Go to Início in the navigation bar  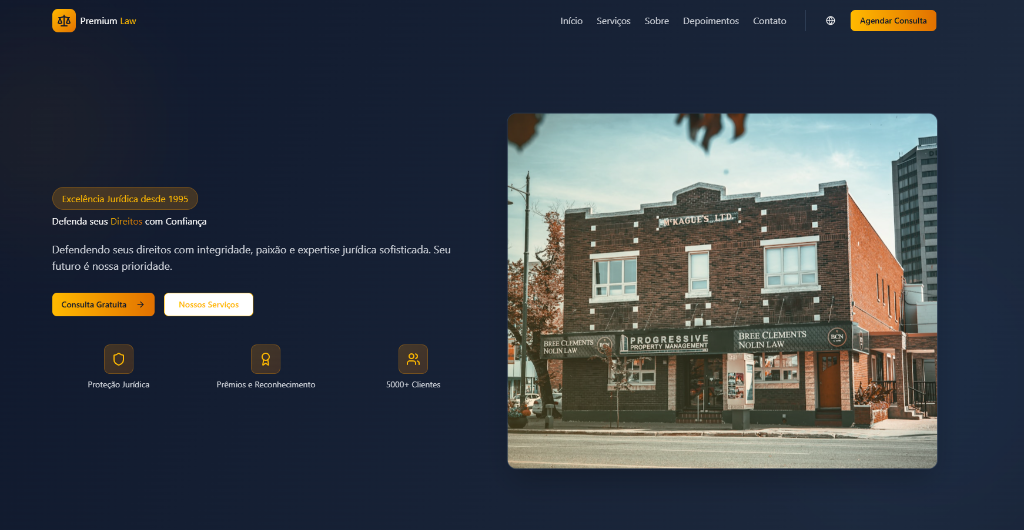pyautogui.click(x=571, y=21)
